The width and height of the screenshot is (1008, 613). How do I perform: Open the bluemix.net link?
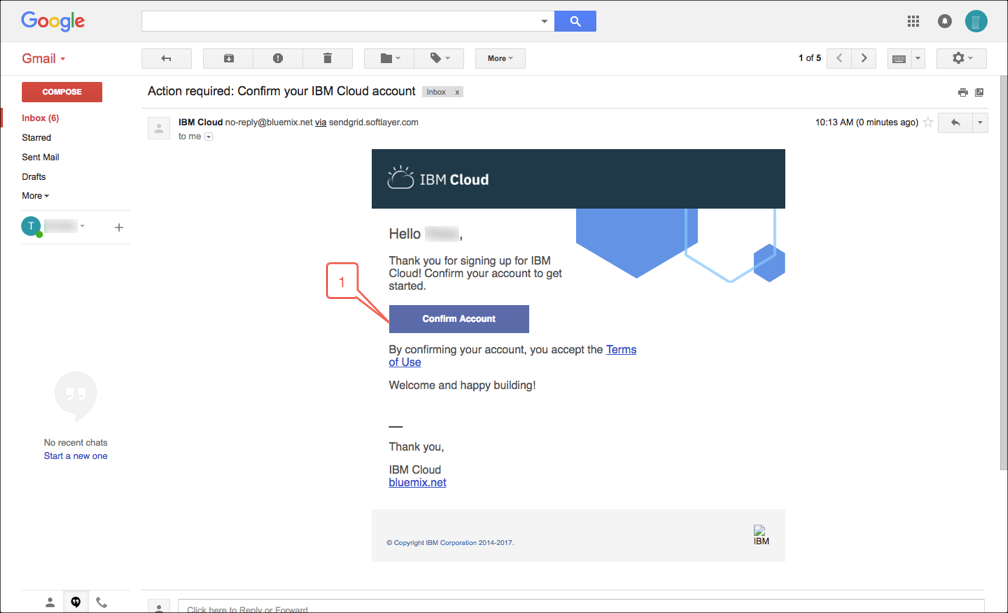[417, 483]
